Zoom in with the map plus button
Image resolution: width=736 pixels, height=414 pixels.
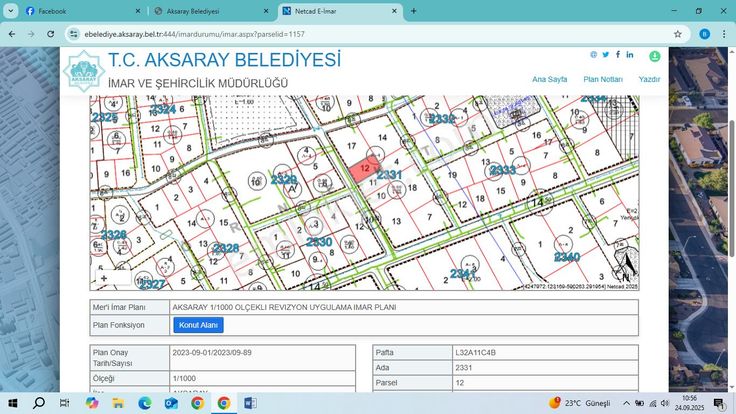103,278
